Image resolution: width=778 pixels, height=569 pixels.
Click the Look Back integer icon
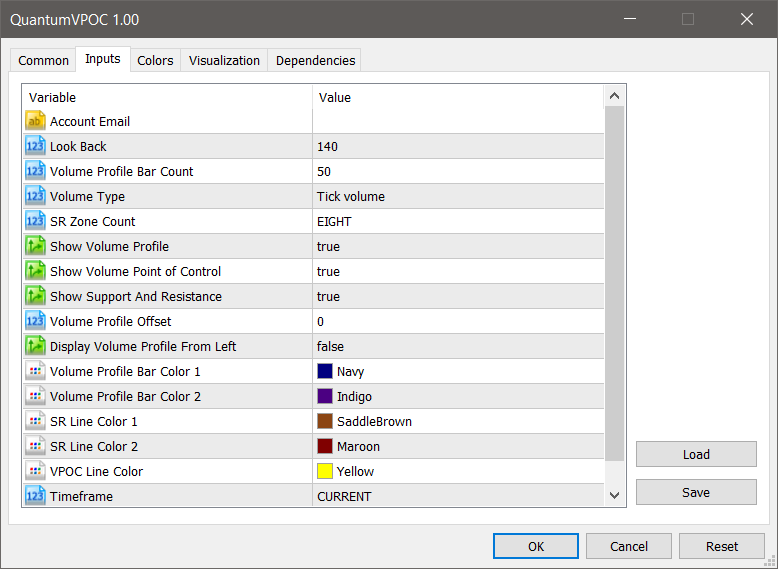[x=35, y=146]
